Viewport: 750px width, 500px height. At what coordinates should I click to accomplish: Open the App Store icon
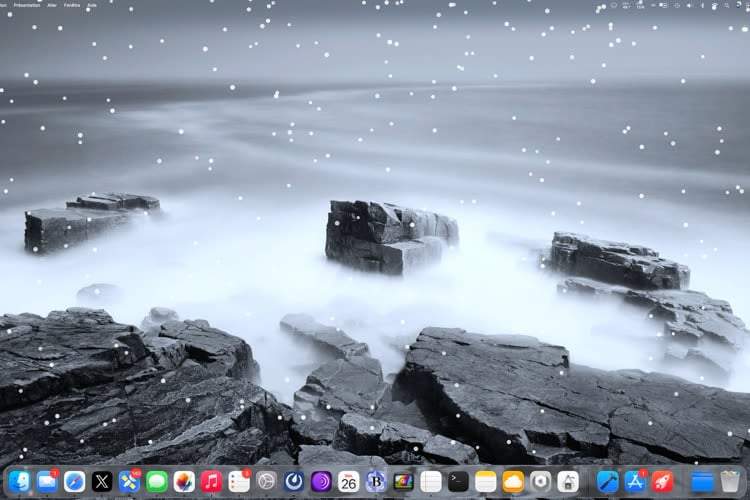tap(635, 481)
